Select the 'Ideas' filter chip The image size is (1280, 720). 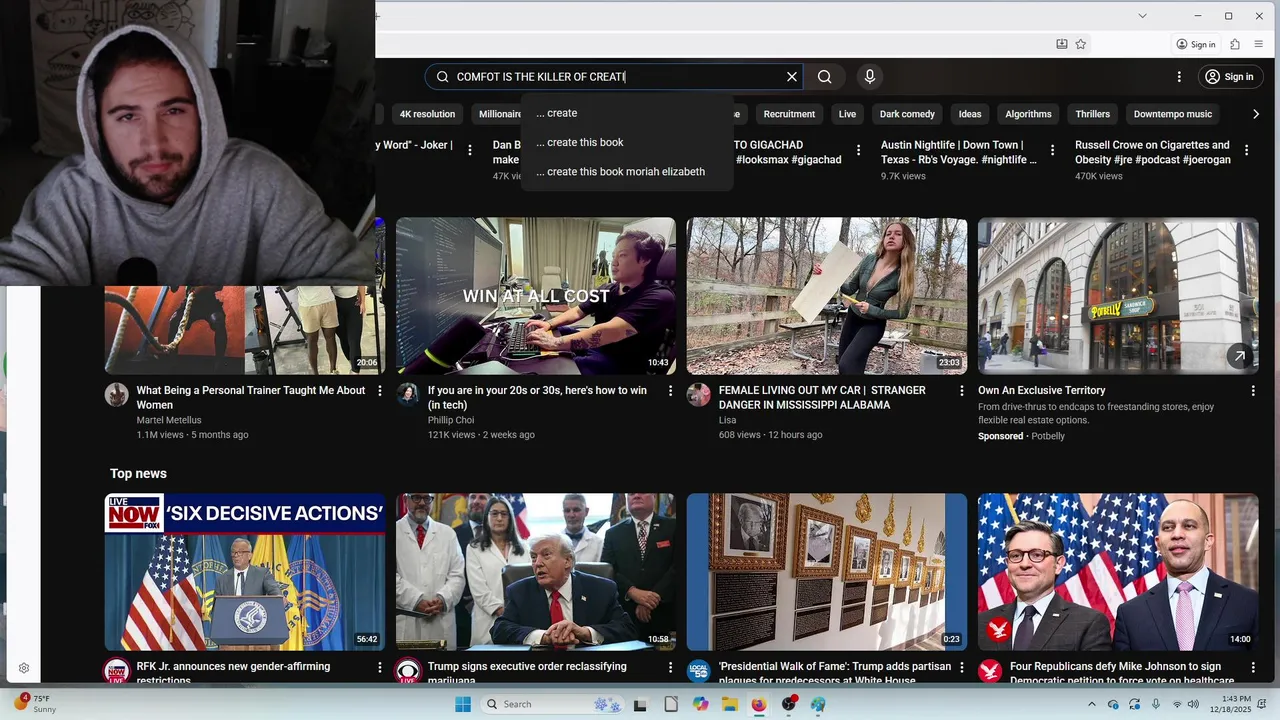(x=970, y=114)
